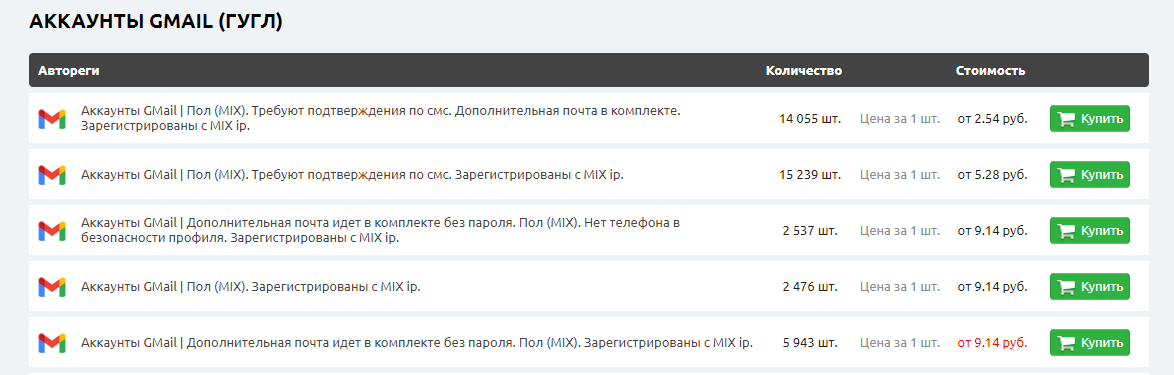Click Gmail icon in the 2 537 шт. row
This screenshot has height=375, width=1174.
pyautogui.click(x=52, y=231)
